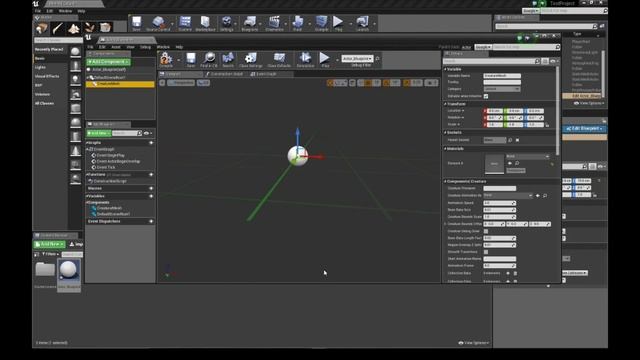Click Play in main editor toolbar
Viewport: 640px width, 360px height.
[338, 23]
